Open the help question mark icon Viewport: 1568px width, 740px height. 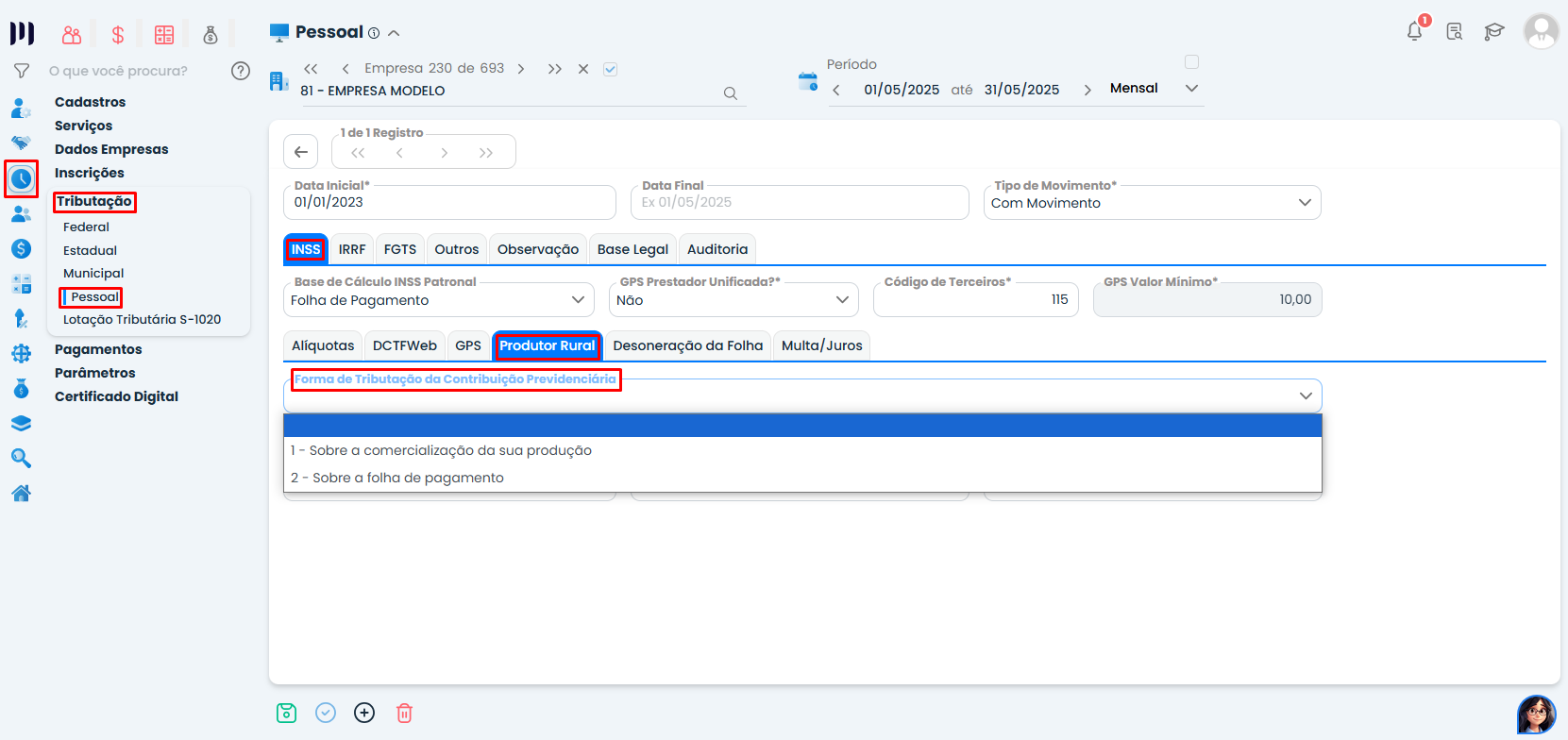(x=241, y=71)
